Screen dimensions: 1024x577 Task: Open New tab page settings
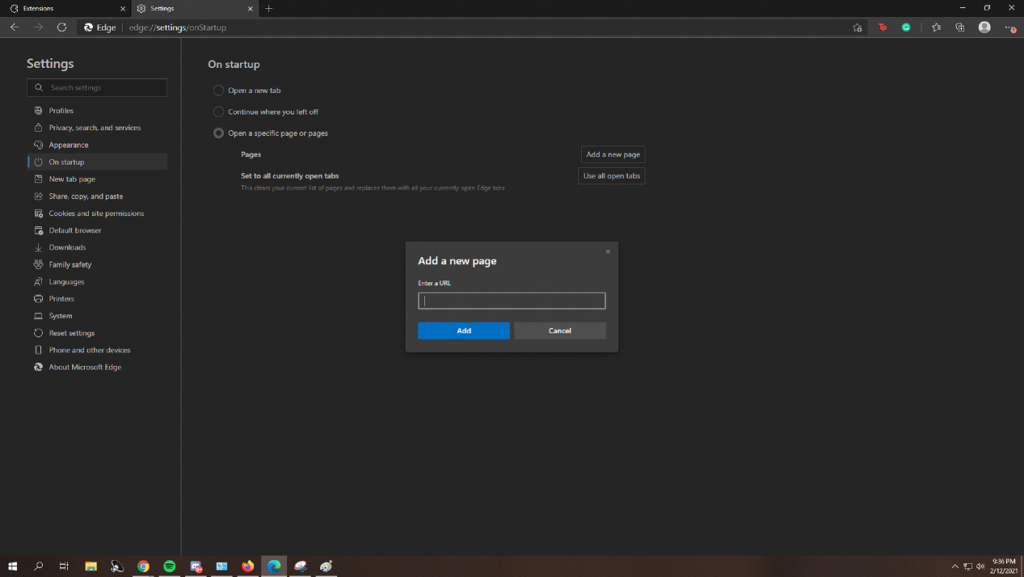coord(97,179)
